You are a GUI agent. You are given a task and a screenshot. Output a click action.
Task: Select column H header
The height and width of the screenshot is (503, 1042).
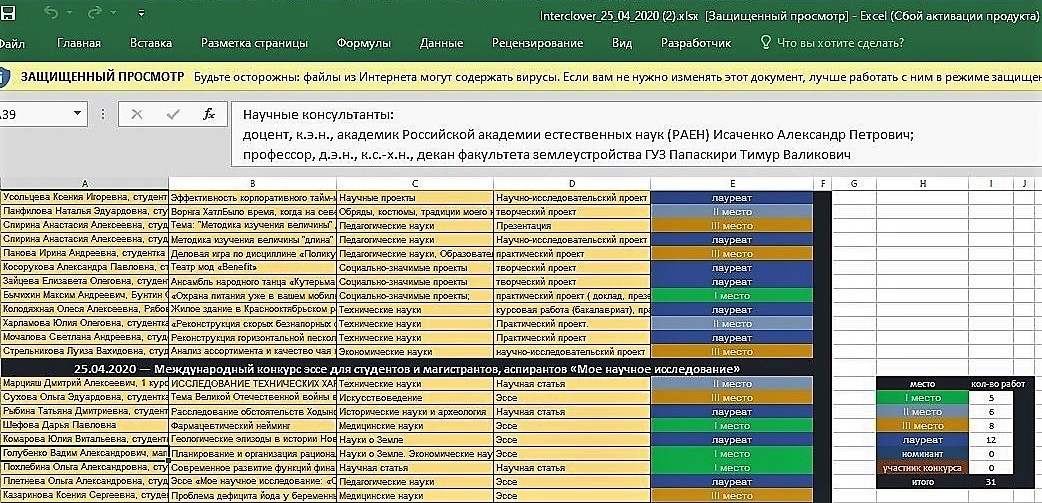(x=922, y=183)
